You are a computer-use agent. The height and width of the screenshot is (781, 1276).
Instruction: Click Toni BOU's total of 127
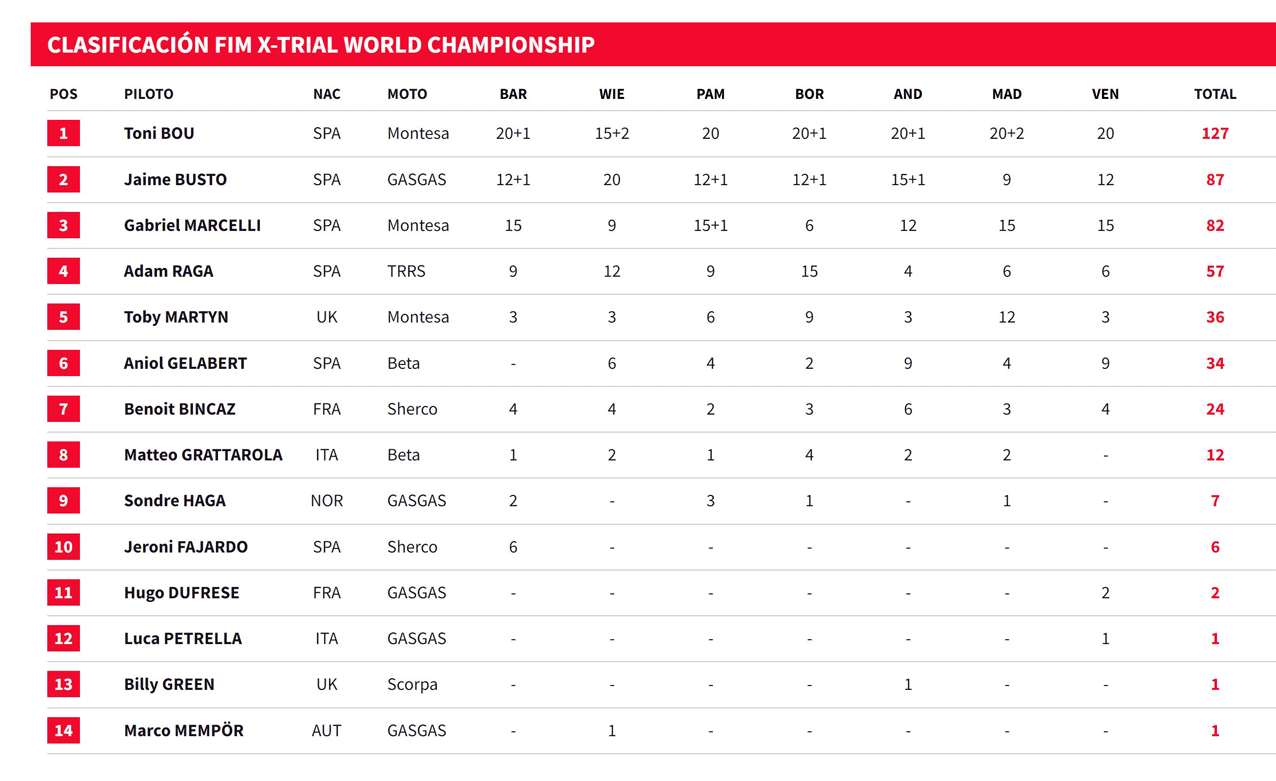[x=1215, y=133]
